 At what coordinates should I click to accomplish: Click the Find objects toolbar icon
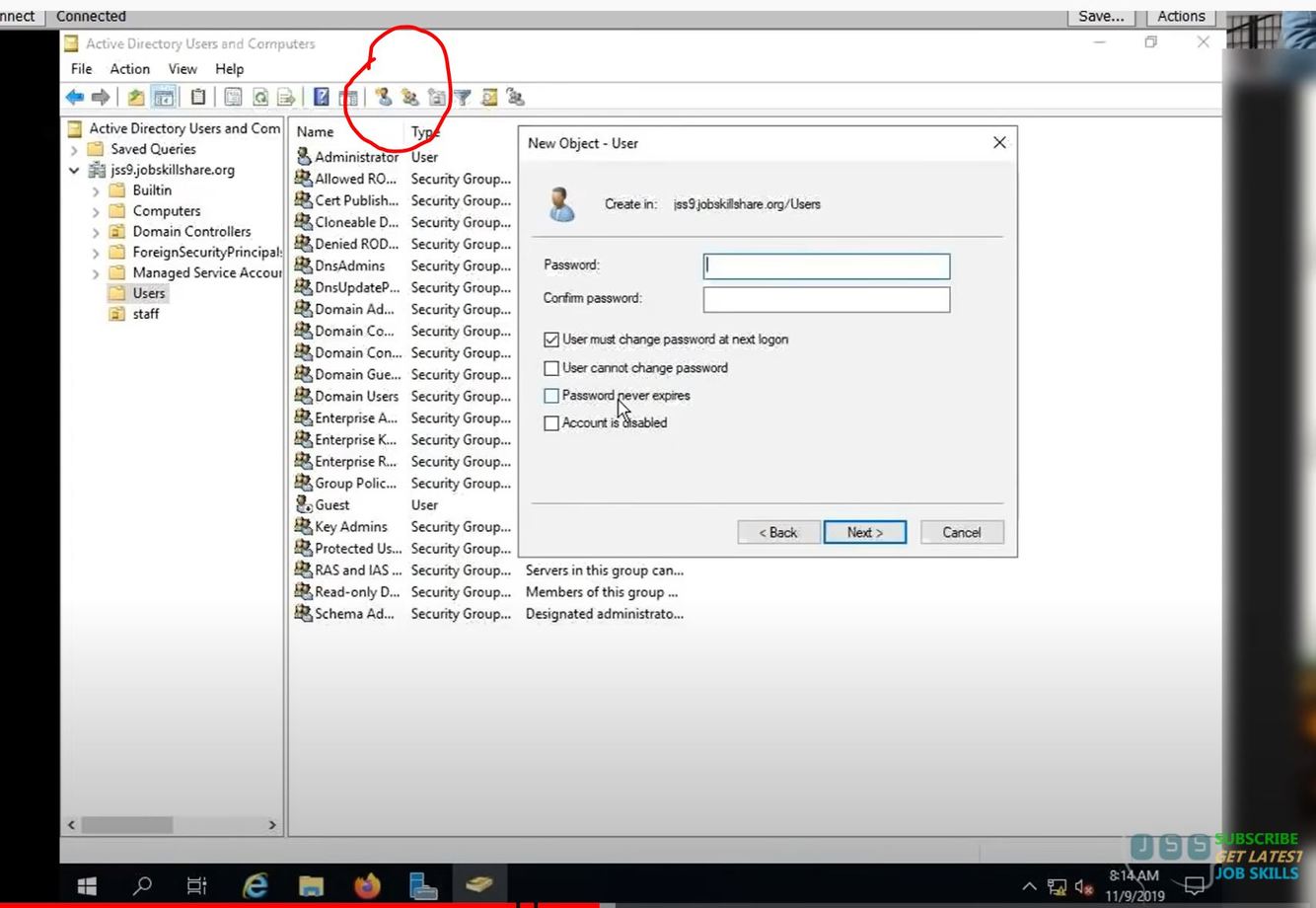[x=488, y=97]
